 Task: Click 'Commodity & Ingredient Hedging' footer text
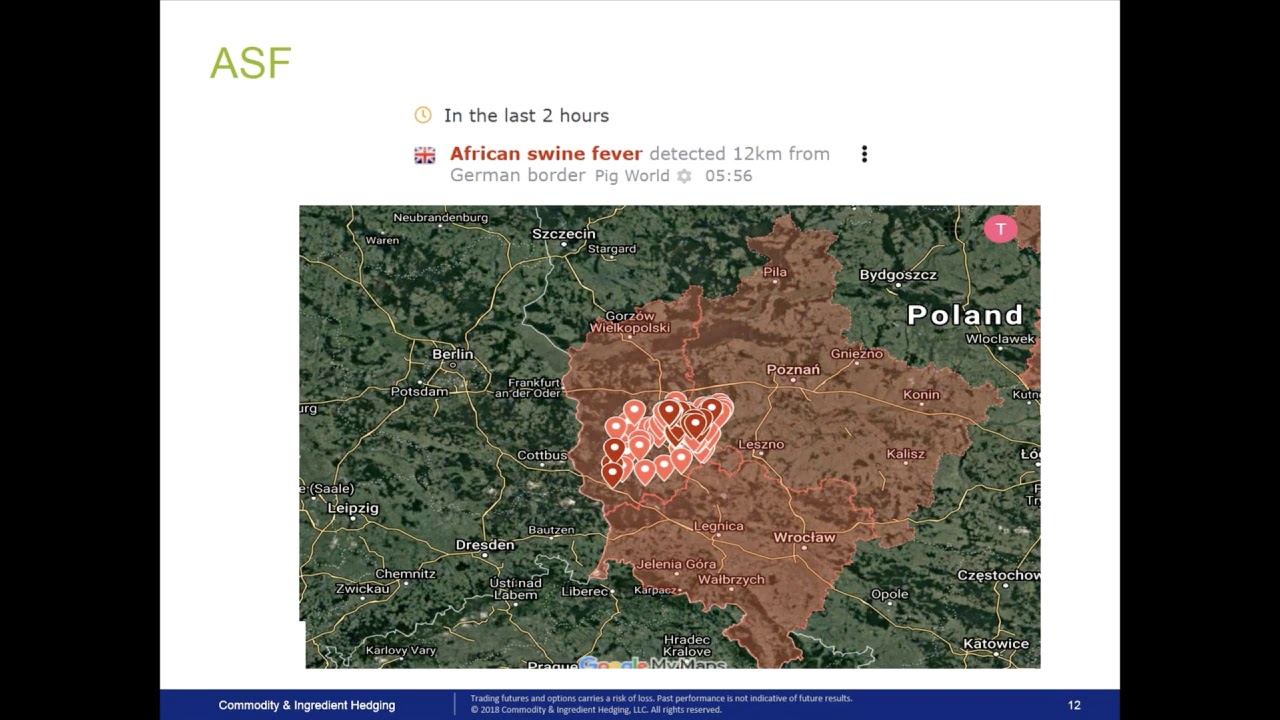307,705
